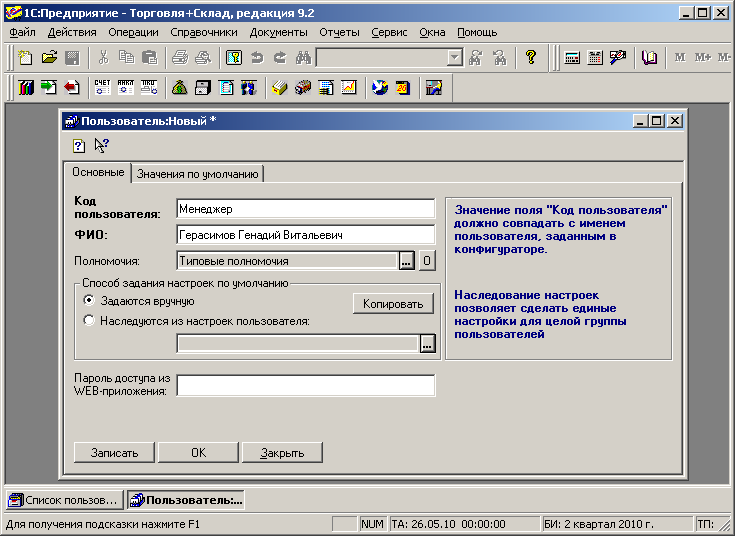Image resolution: width=735 pixels, height=536 pixels.
Task: Open the calculator from the toolbar
Action: click(x=572, y=58)
